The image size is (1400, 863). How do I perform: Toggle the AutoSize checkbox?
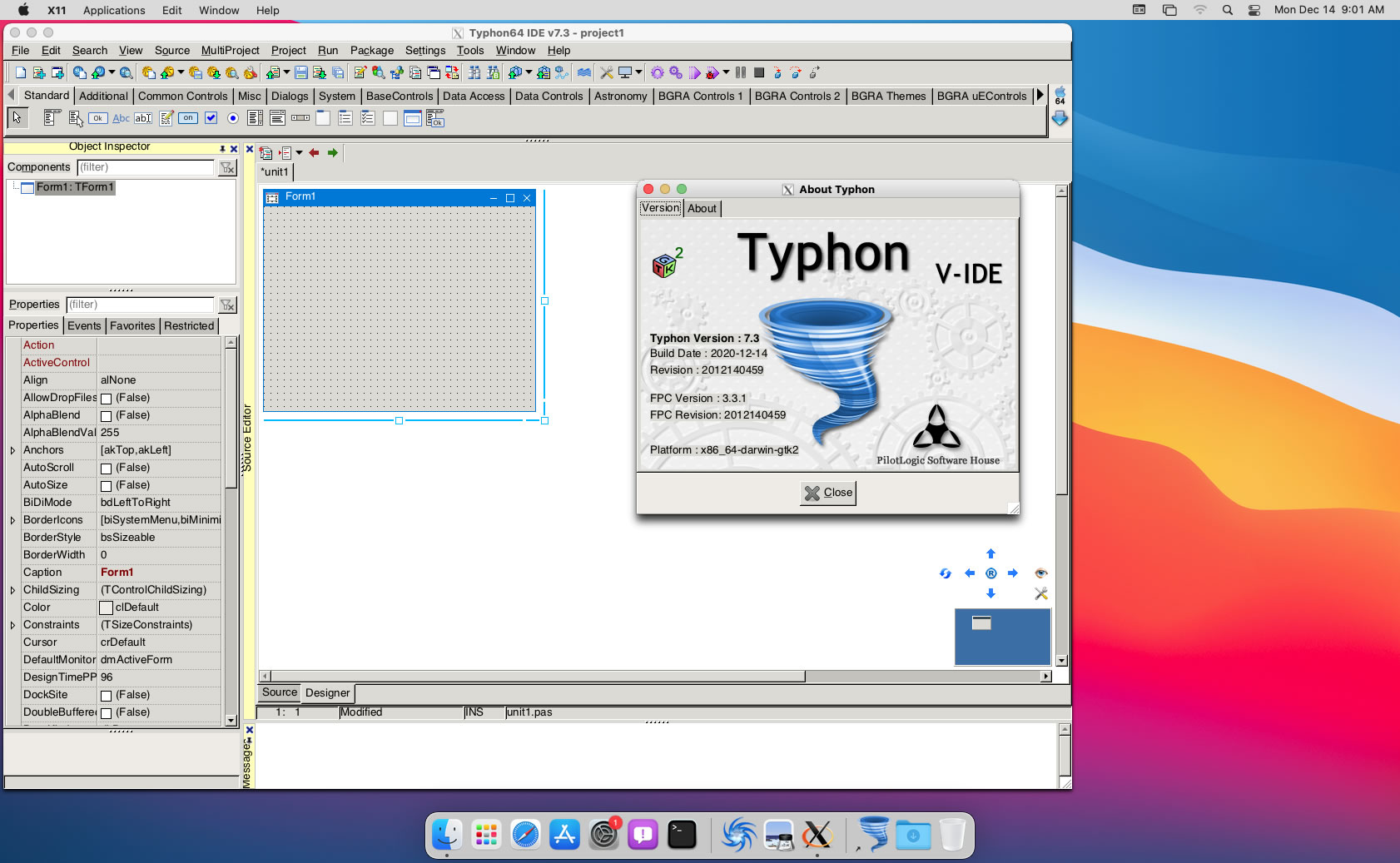click(x=106, y=486)
